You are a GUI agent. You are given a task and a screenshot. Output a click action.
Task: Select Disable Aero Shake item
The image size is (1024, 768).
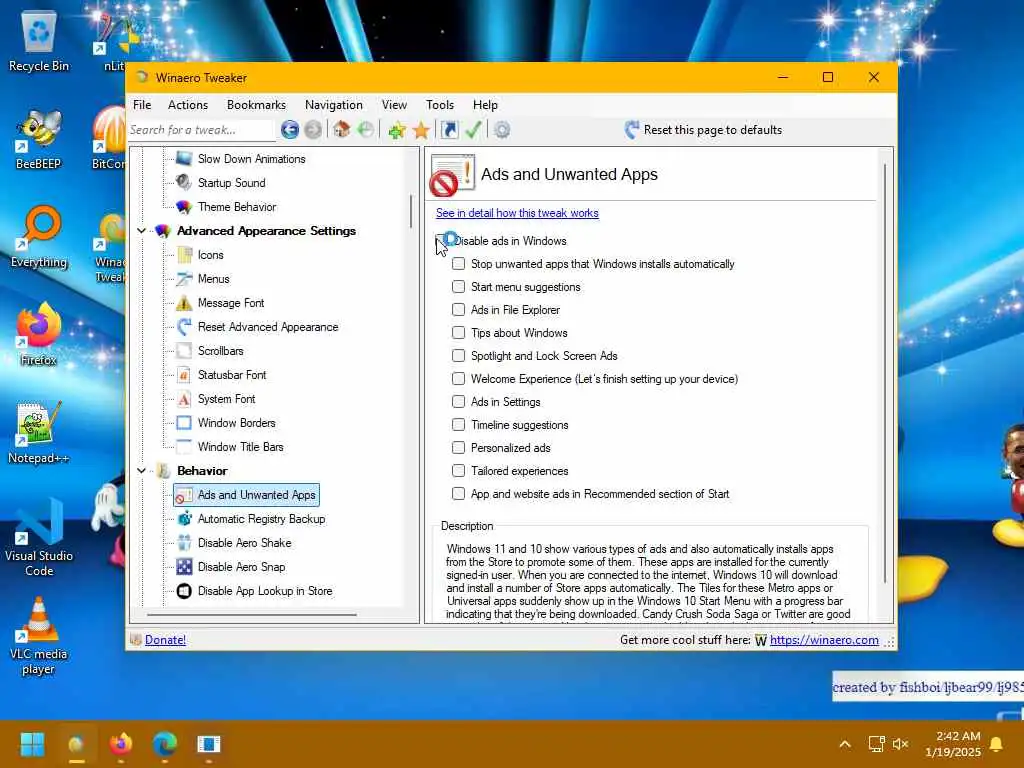click(244, 543)
